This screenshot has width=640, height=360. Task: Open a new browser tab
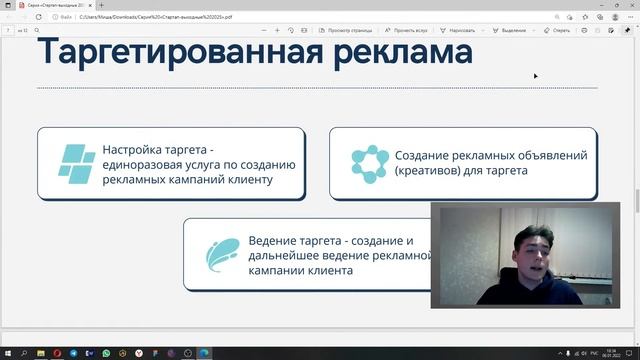click(102, 5)
